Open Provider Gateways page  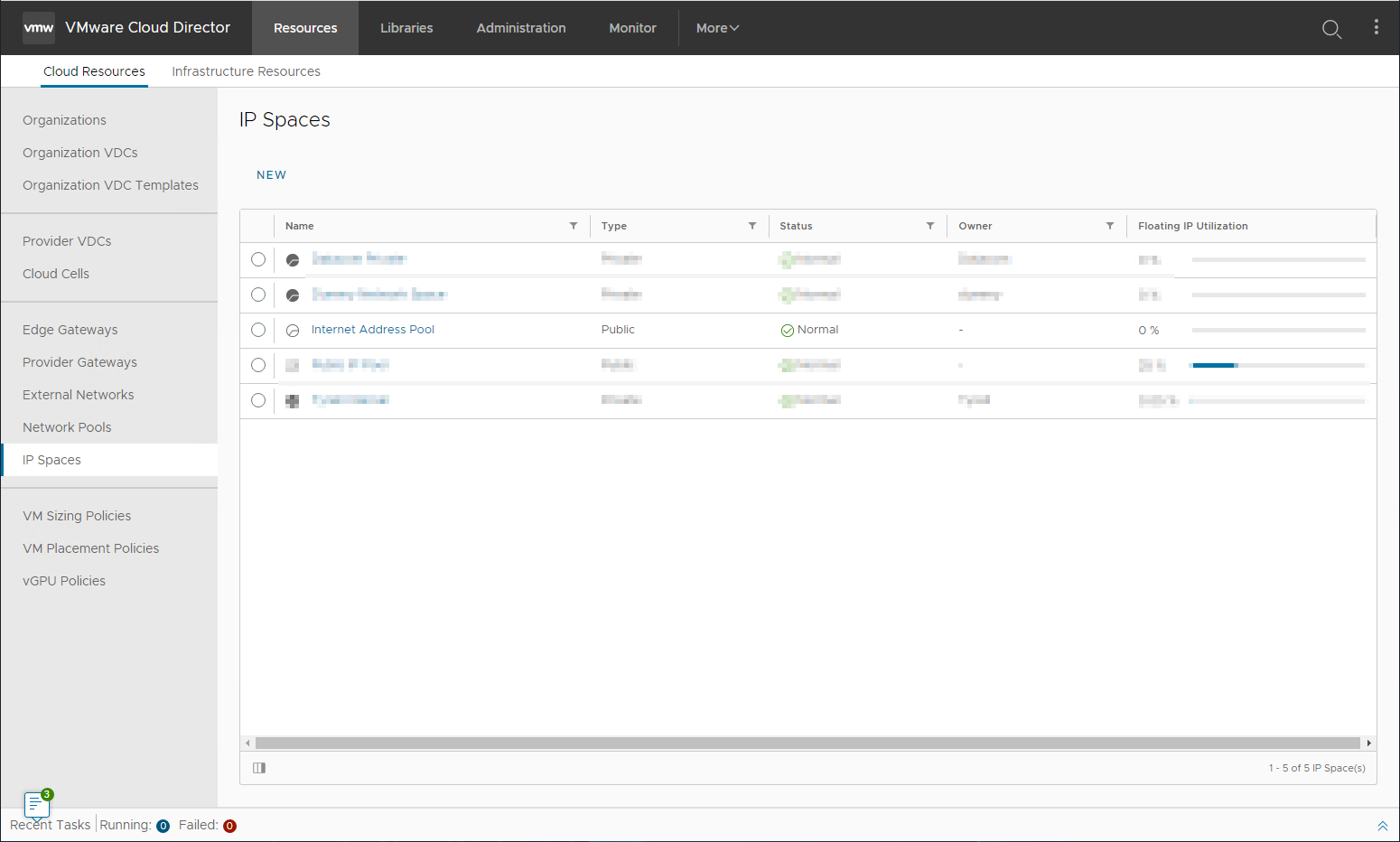click(x=79, y=362)
